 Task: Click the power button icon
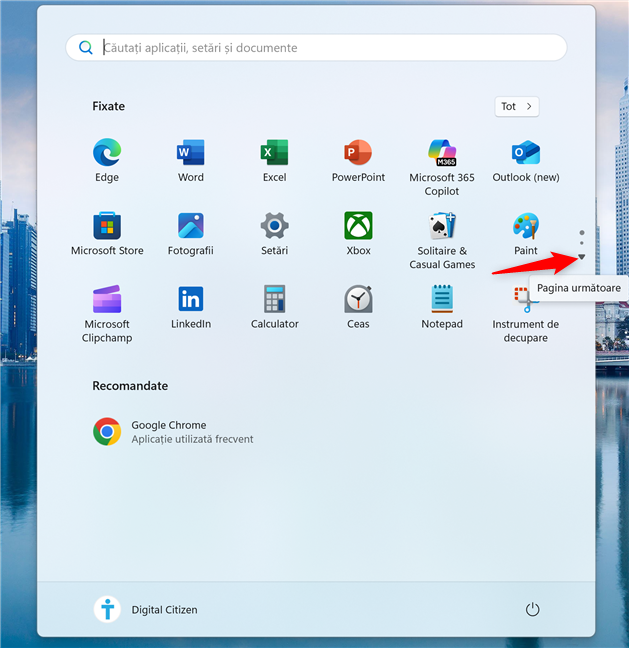coord(532,610)
